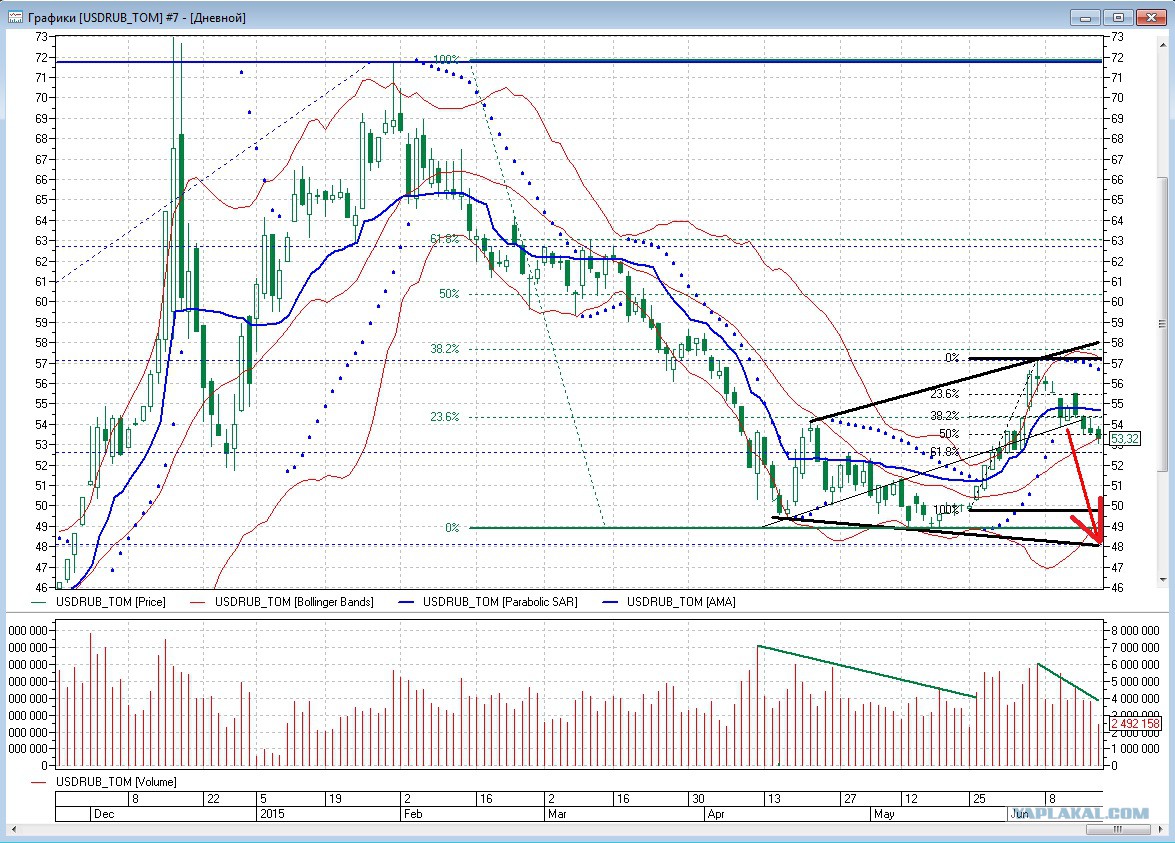Click the vertical scrollbar down arrow
The width and height of the screenshot is (1175, 843).
click(x=1161, y=579)
